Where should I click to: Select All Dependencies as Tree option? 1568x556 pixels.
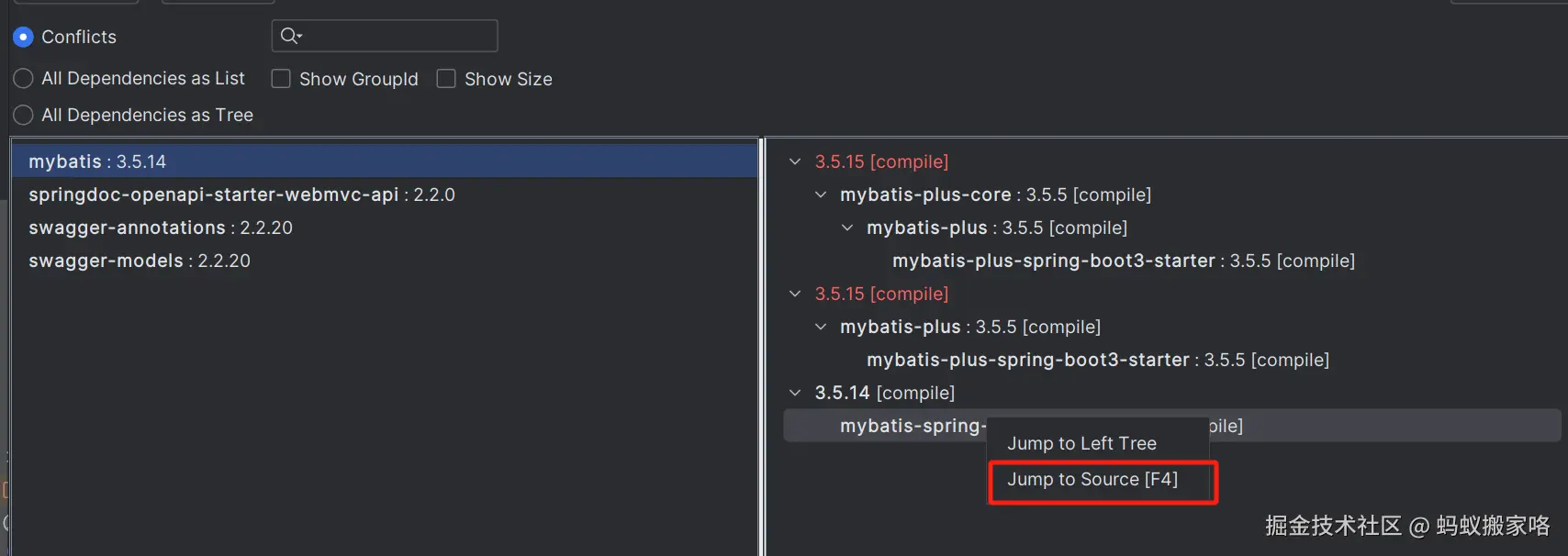[24, 116]
